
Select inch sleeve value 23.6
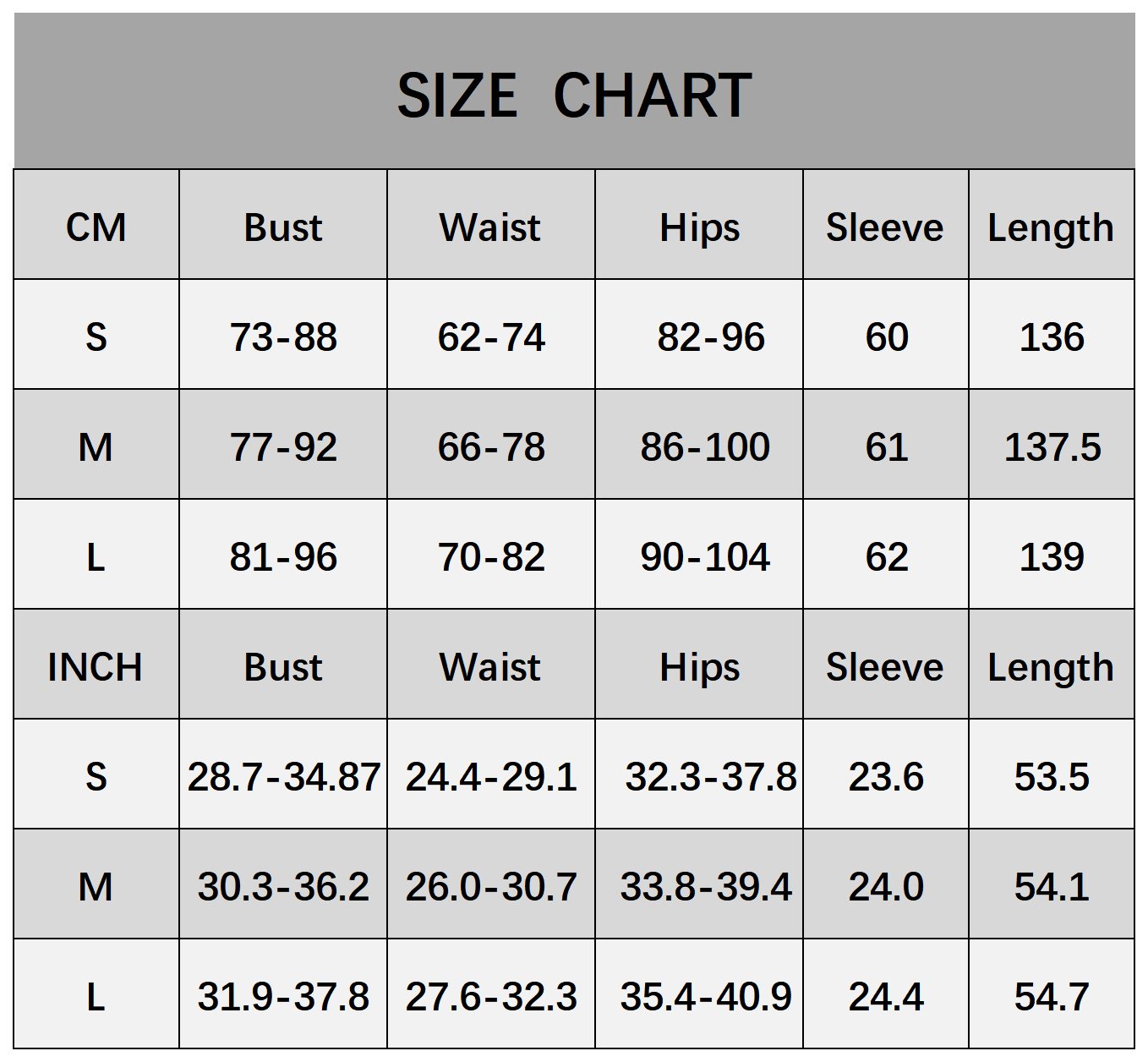[x=886, y=777]
